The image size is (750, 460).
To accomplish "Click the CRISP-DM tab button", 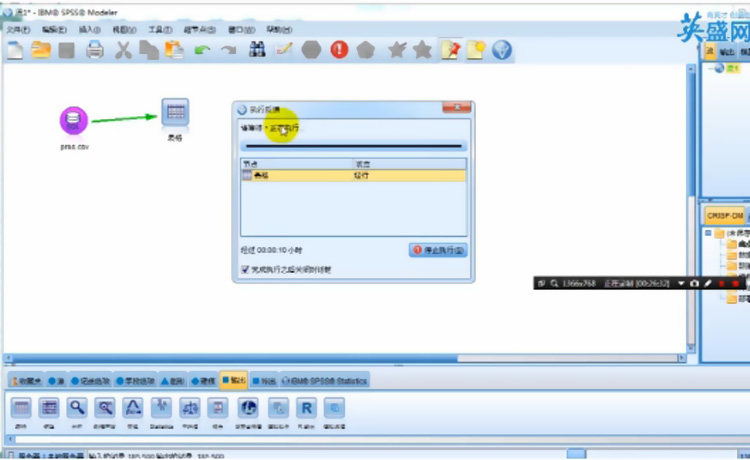I will pyautogui.click(x=725, y=215).
